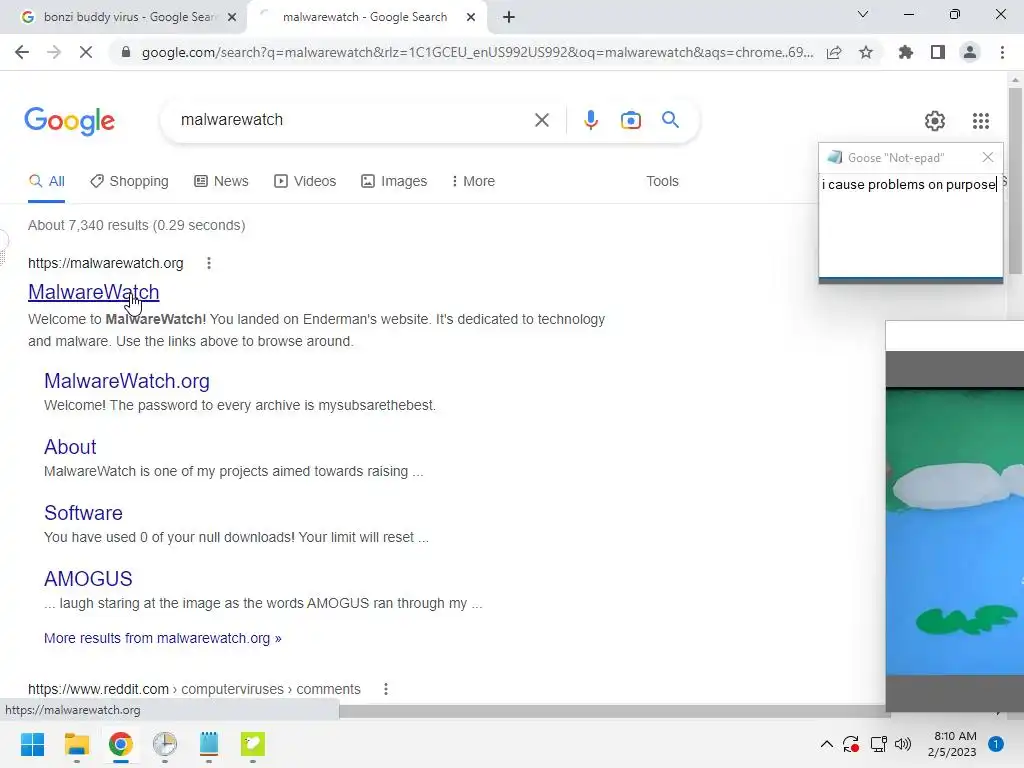The image size is (1024, 768).
Task: Open more options for reddit.com result
Action: pyautogui.click(x=386, y=689)
